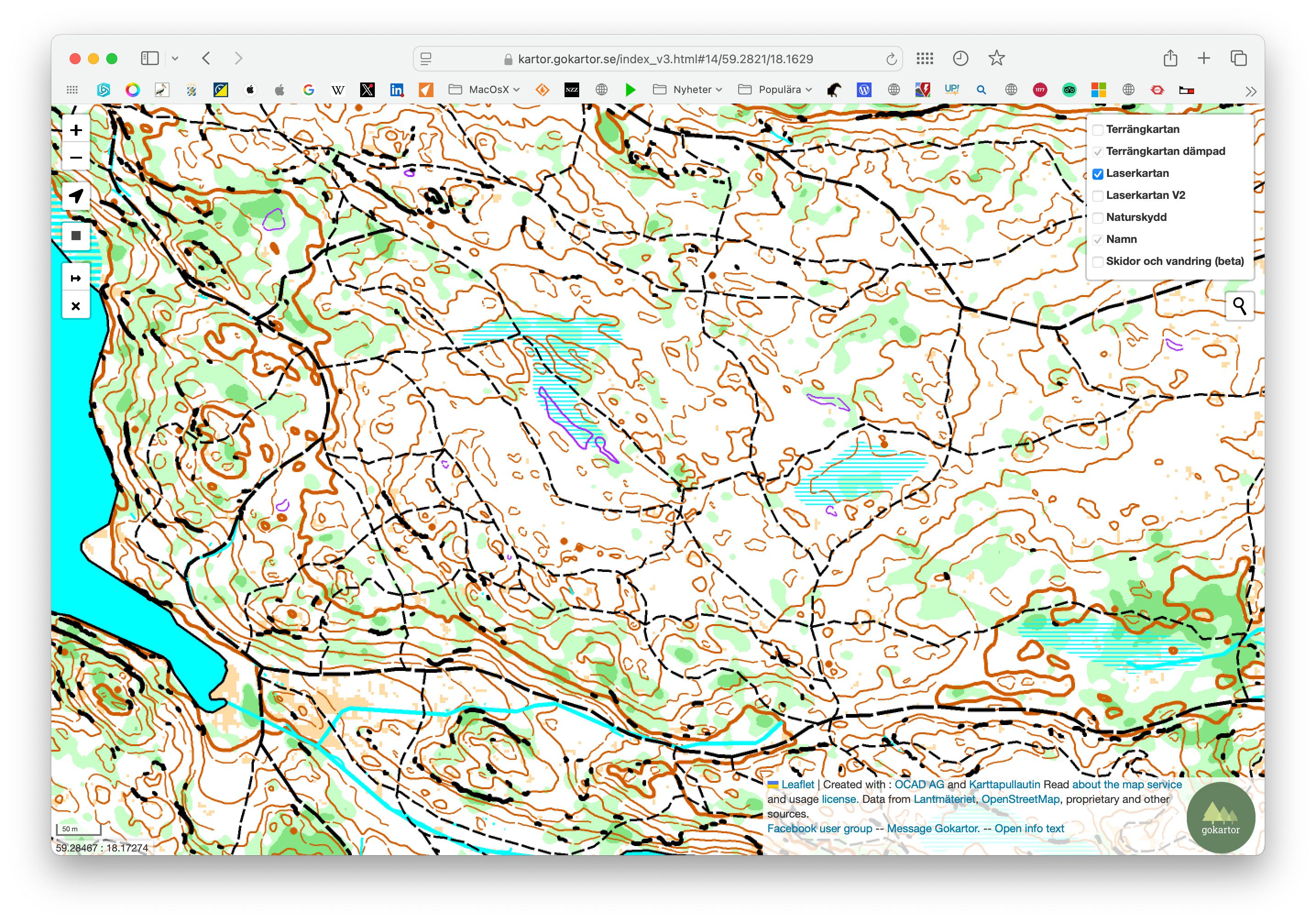Screen dimensions: 1316x923
Task: Click the address bar URL field
Action: [x=665, y=59]
